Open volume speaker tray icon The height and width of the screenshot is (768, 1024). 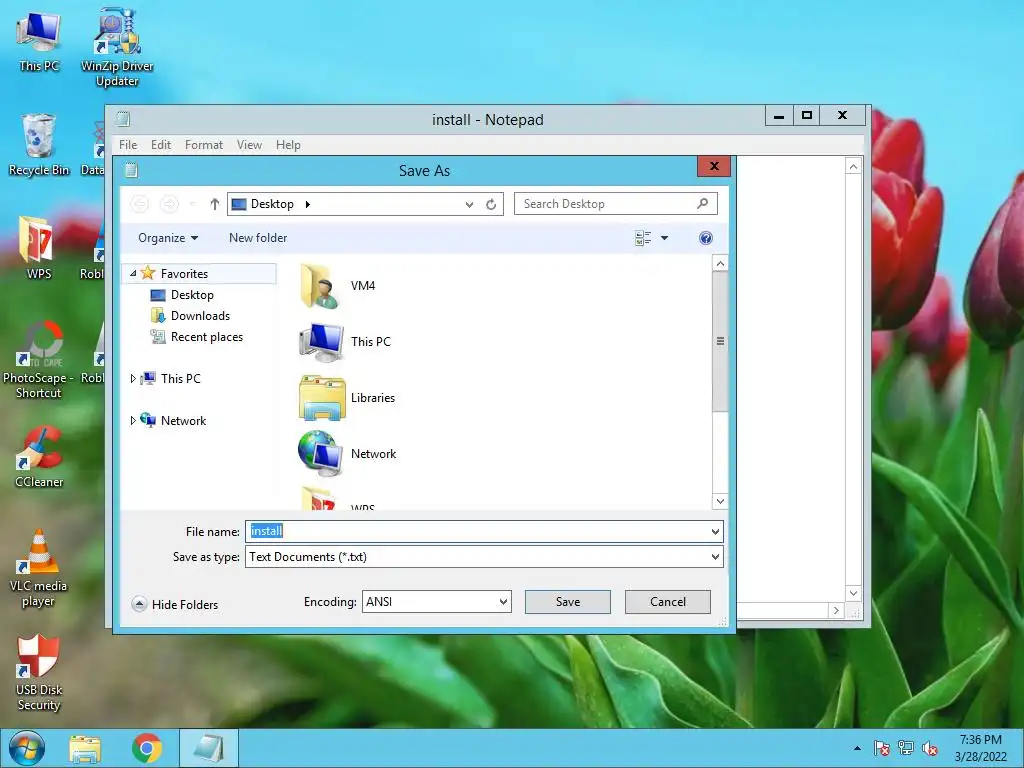point(930,748)
